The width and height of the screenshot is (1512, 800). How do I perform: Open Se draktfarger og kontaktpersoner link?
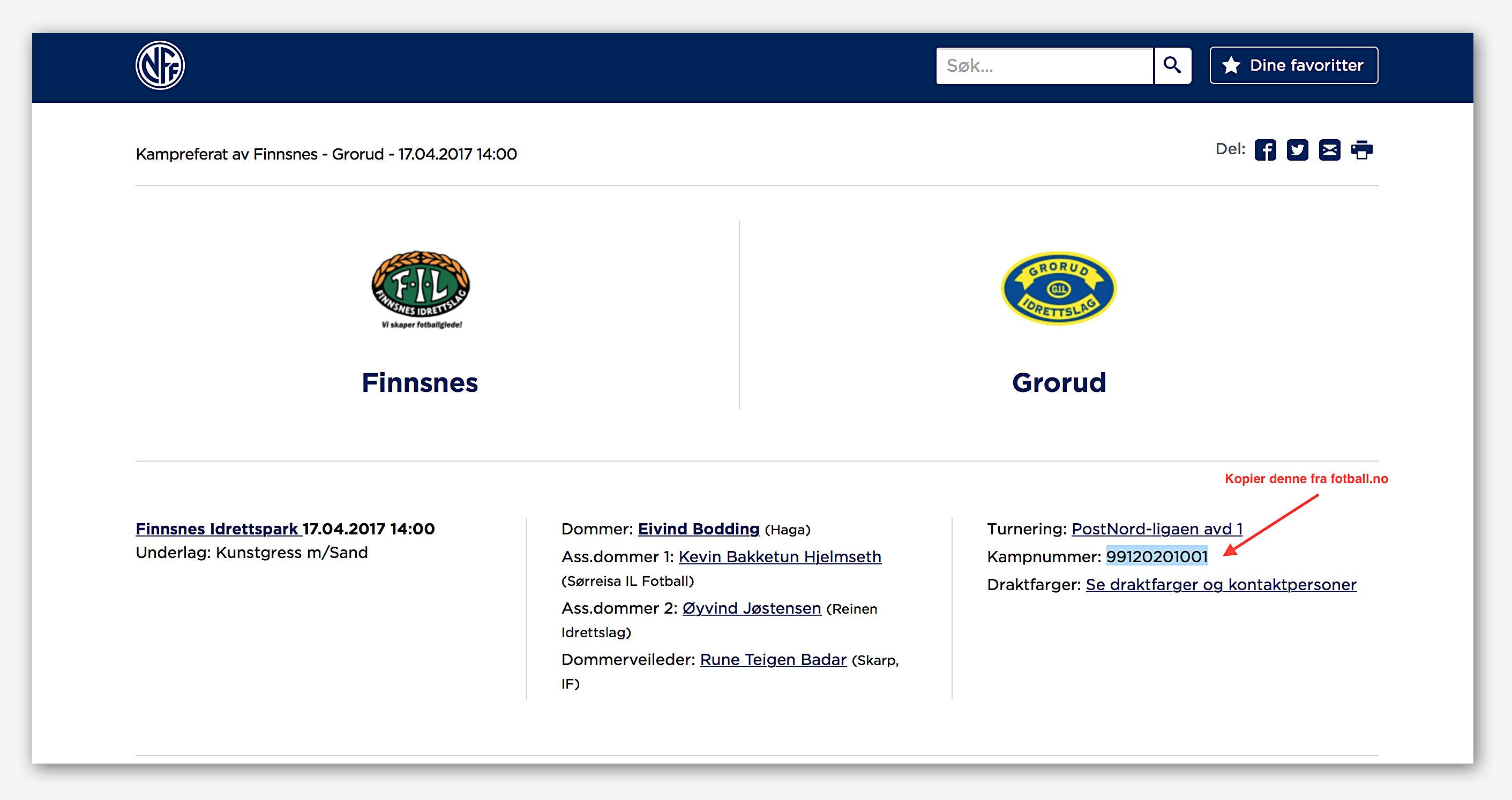point(1221,585)
